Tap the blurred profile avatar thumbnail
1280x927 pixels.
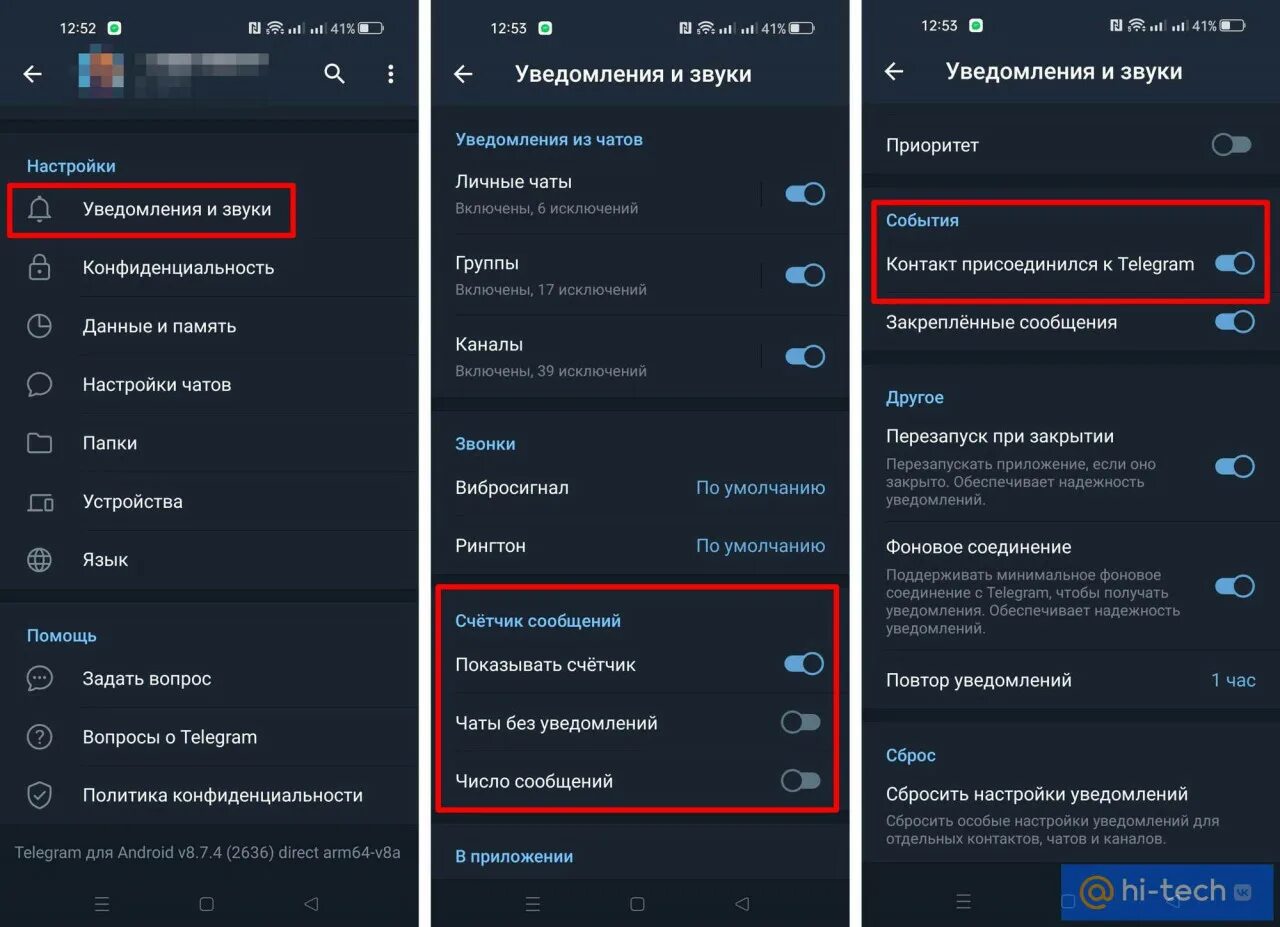click(x=101, y=74)
